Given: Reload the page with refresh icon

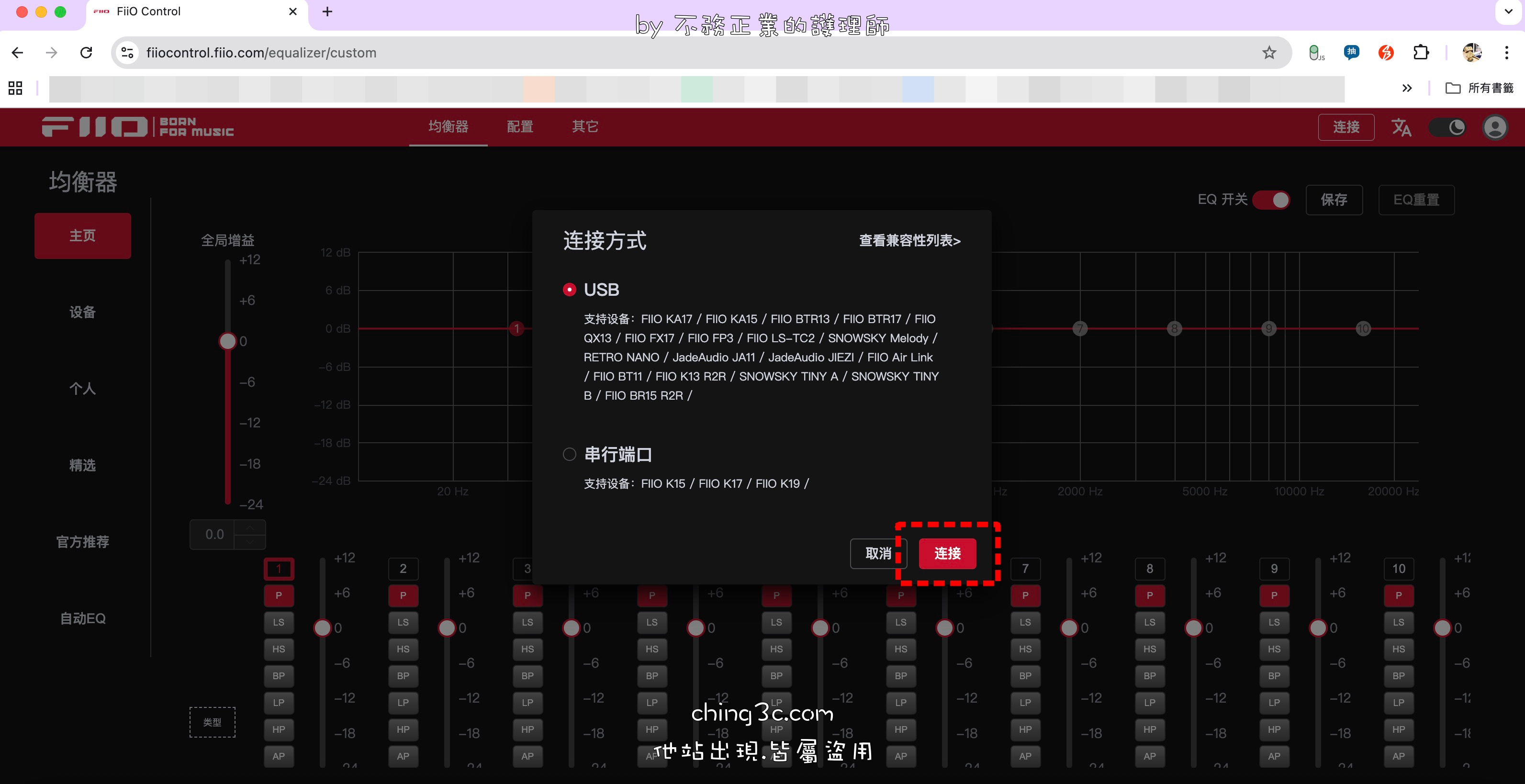Looking at the screenshot, I should [87, 53].
